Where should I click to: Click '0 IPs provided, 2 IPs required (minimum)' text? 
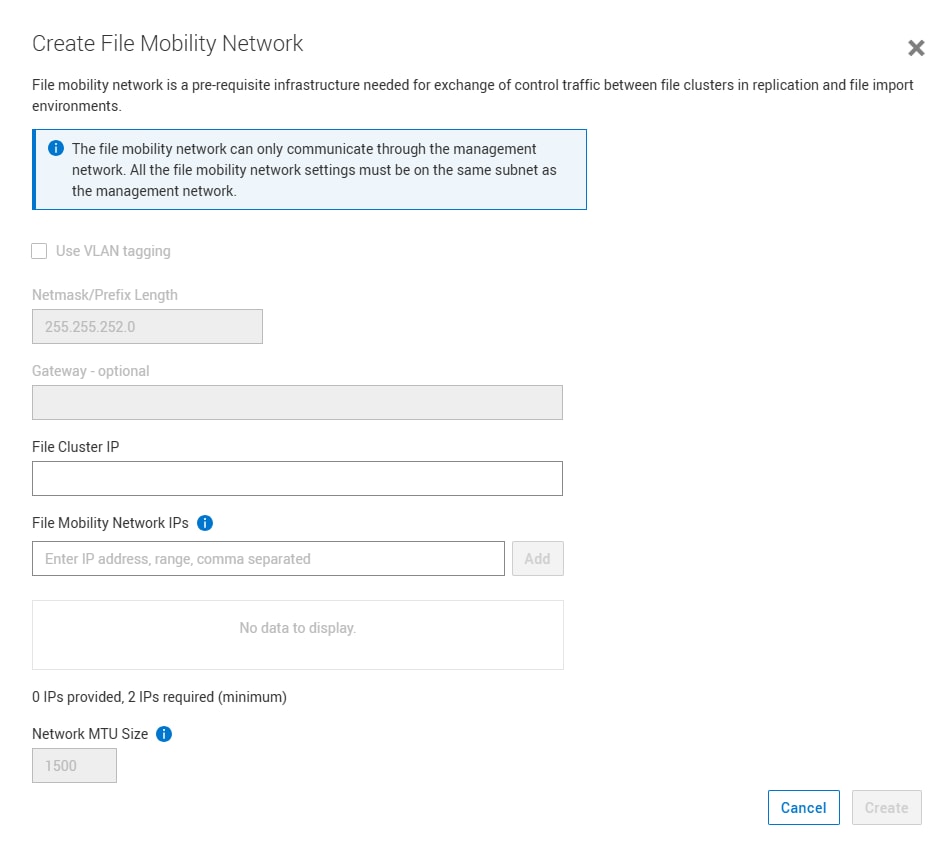coord(159,697)
